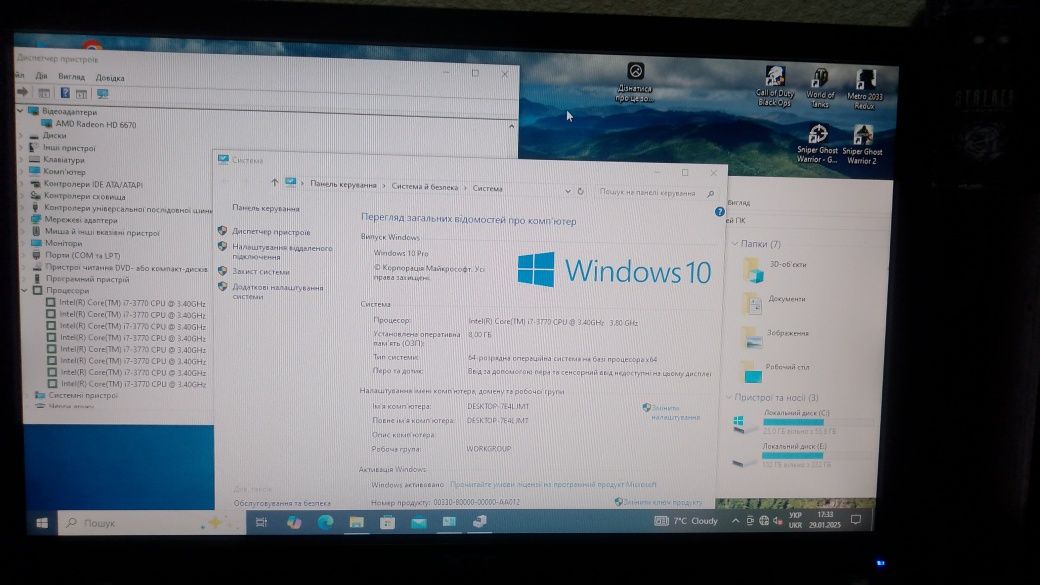Select the Порти (COM та LPT) row
The image size is (1040, 585).
click(x=82, y=255)
